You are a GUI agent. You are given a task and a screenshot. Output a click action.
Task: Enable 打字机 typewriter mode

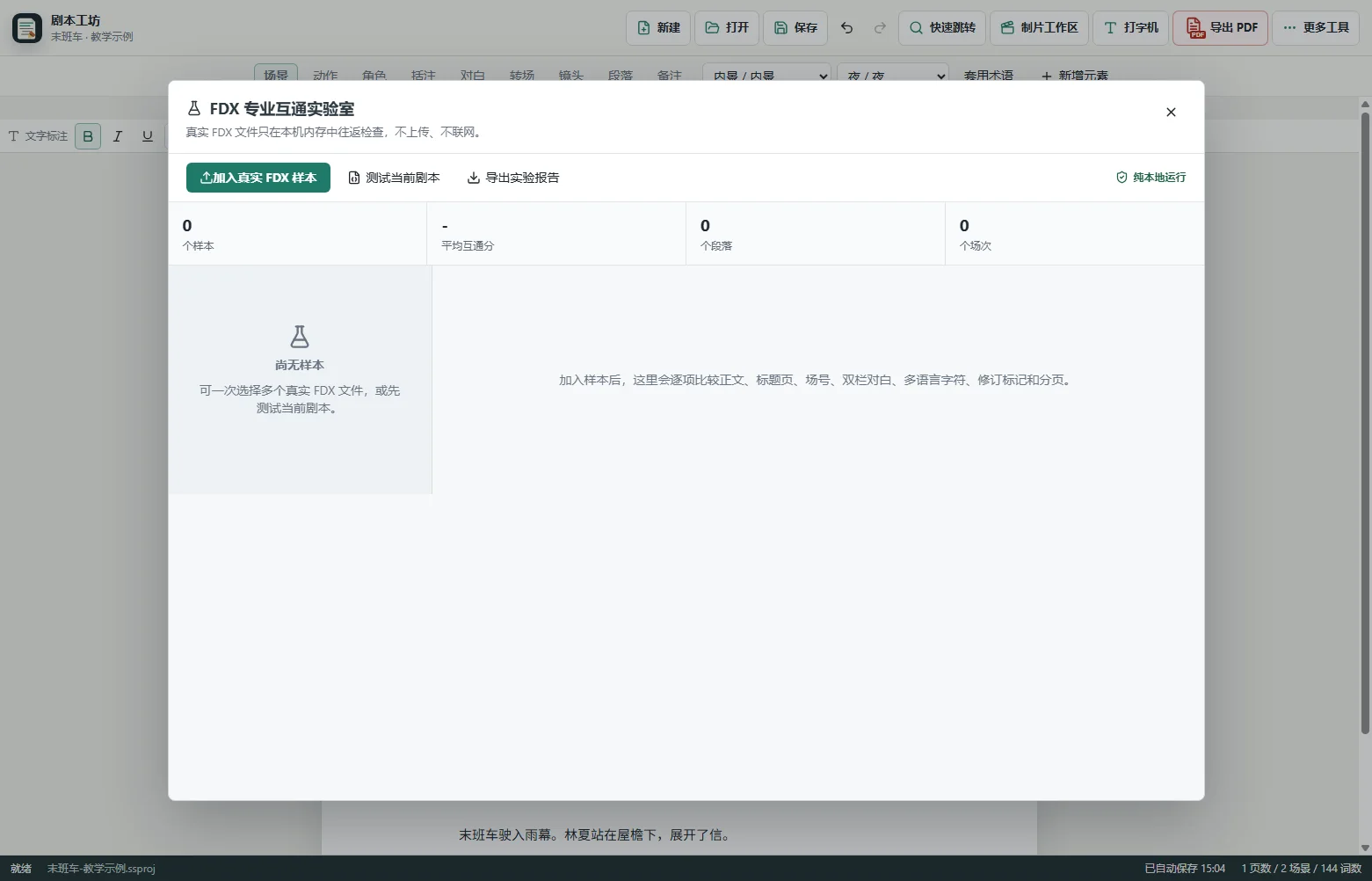tap(1131, 28)
